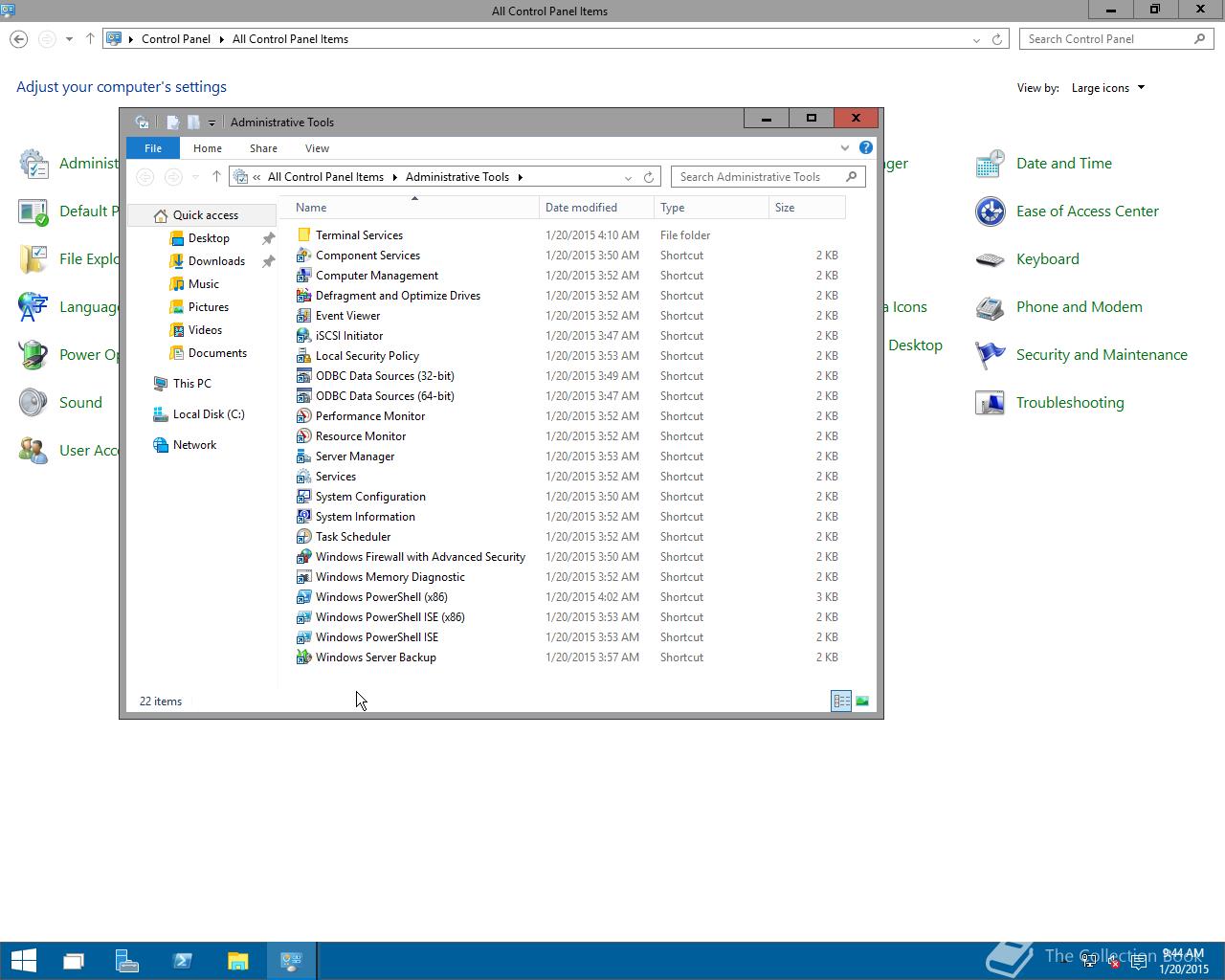Select the Windows Memory Diagnostic icon
Viewport: 1225px width, 980px height.
(303, 577)
